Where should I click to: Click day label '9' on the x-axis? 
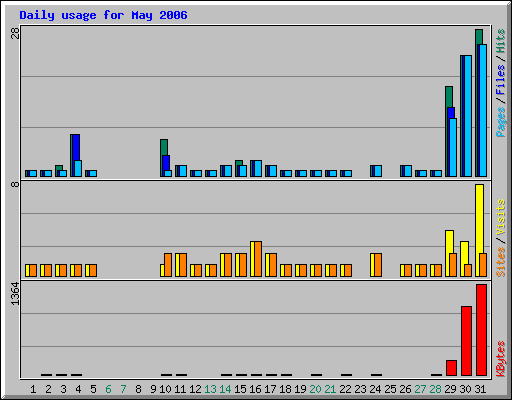[x=153, y=389]
